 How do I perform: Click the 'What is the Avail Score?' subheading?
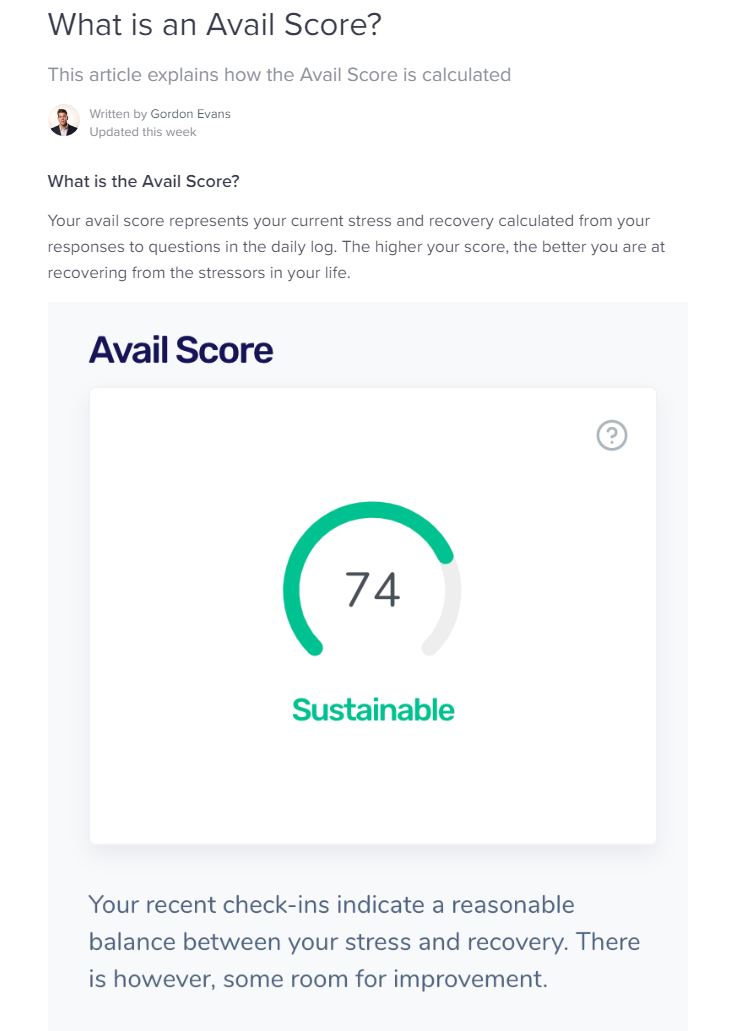[x=143, y=181]
